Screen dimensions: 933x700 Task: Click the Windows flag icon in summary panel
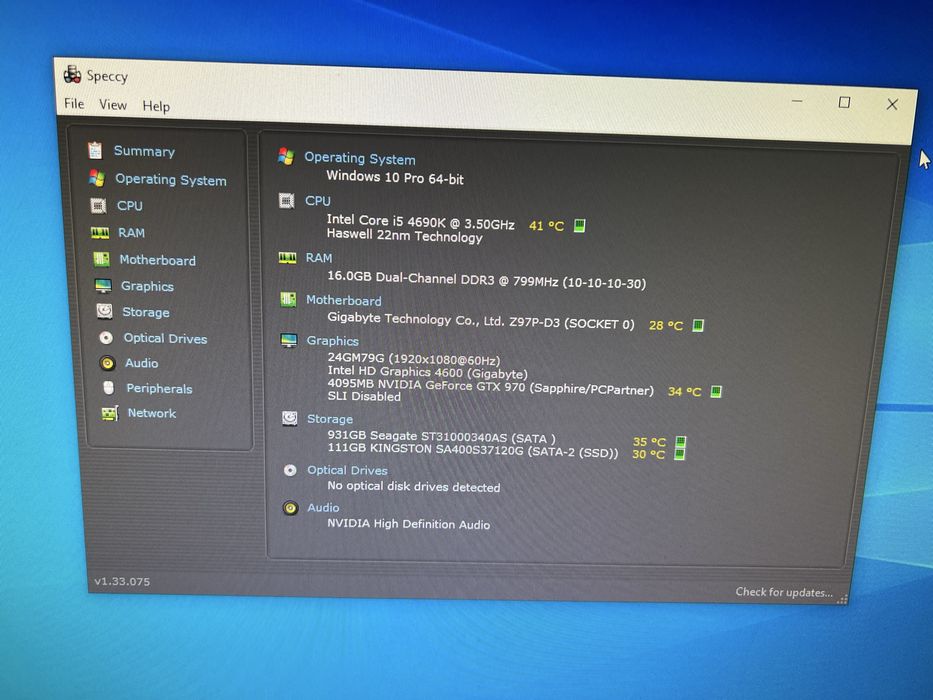click(x=286, y=157)
